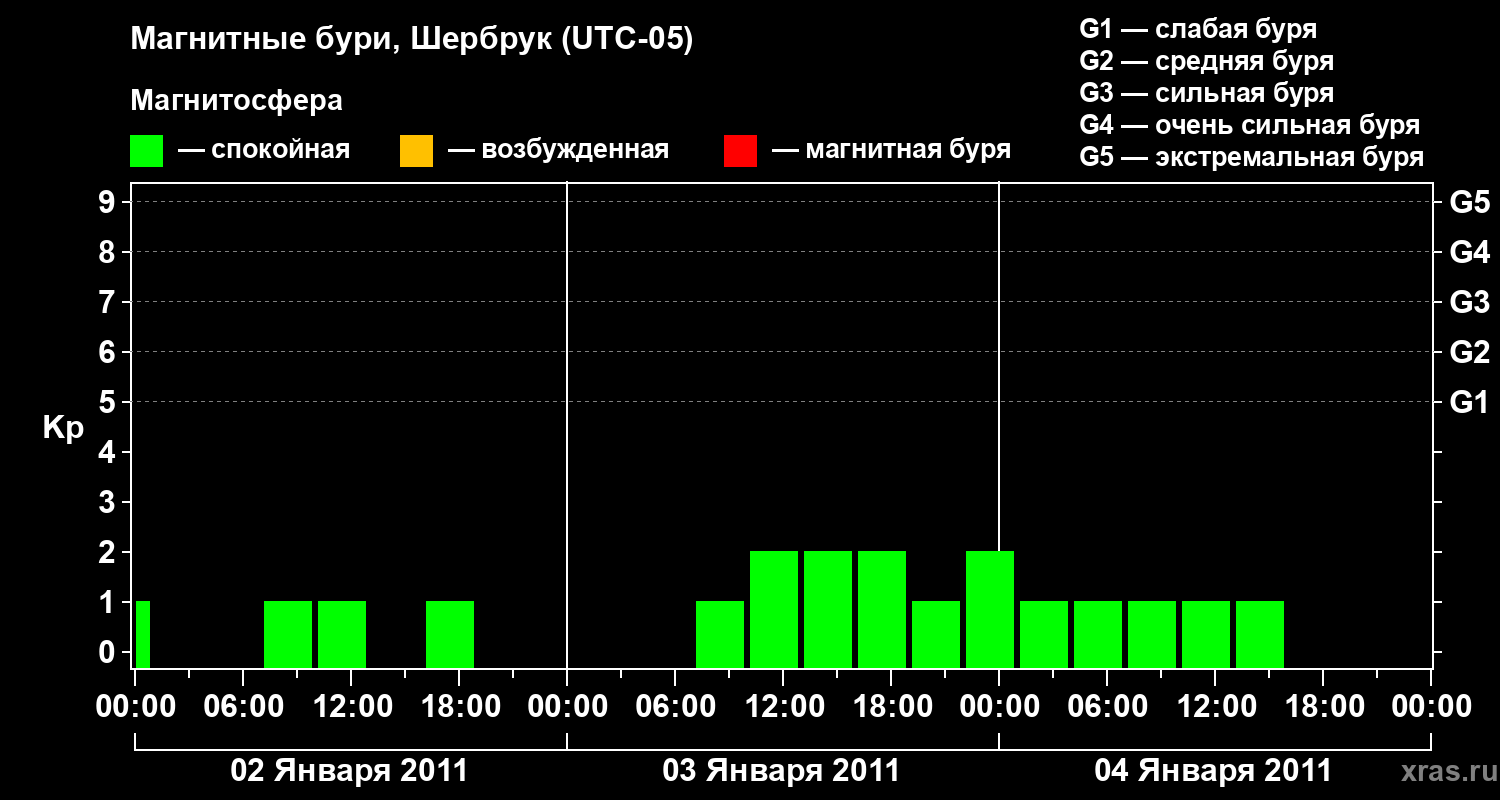Click the 10:00–13:00 Kp 2 bar on 03 Января
The width and height of the screenshot is (1500, 800).
point(774,609)
